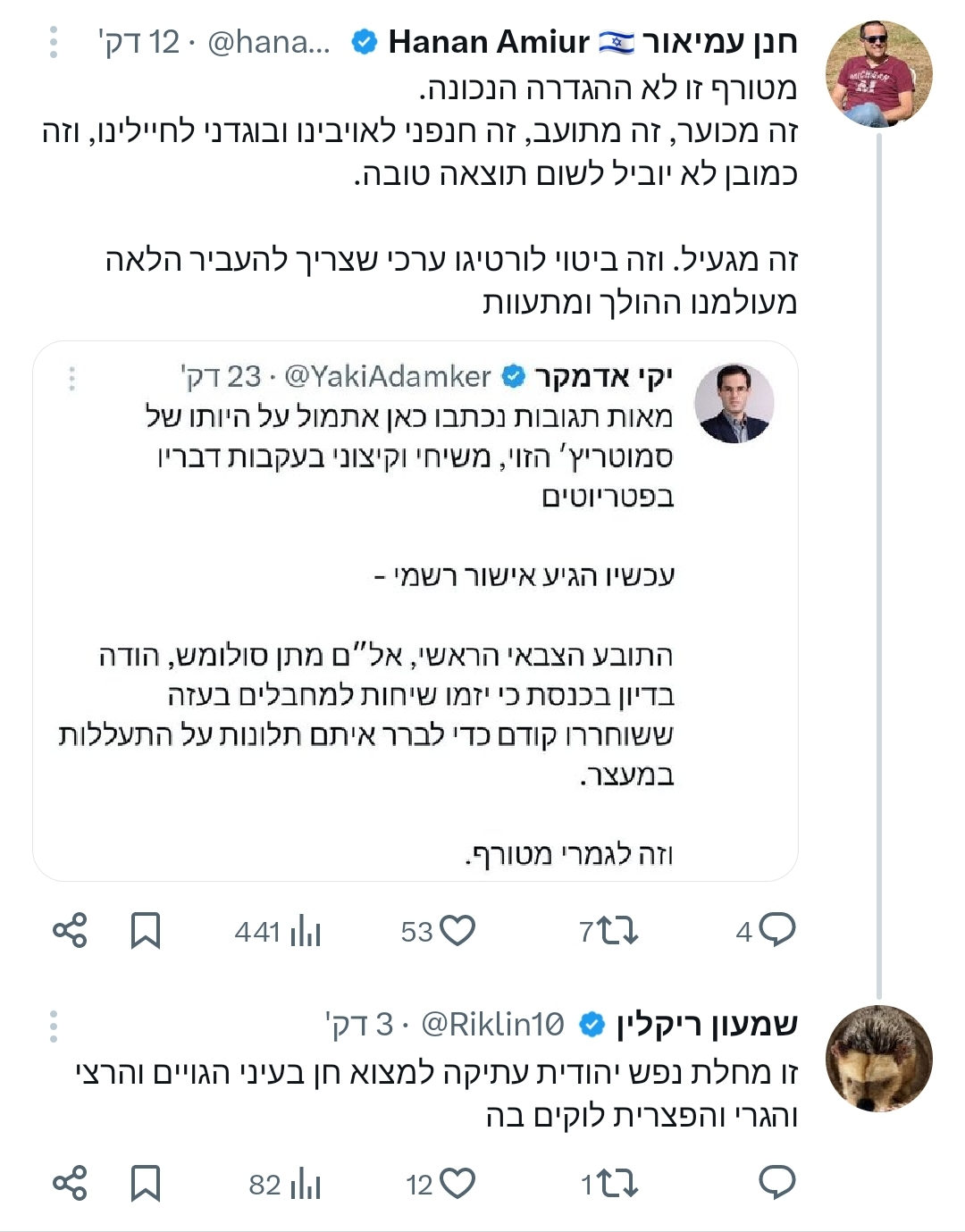Screen dimensions: 965x1232
Task: Open more options for Riklin10's reply
Action: (x=54, y=1026)
